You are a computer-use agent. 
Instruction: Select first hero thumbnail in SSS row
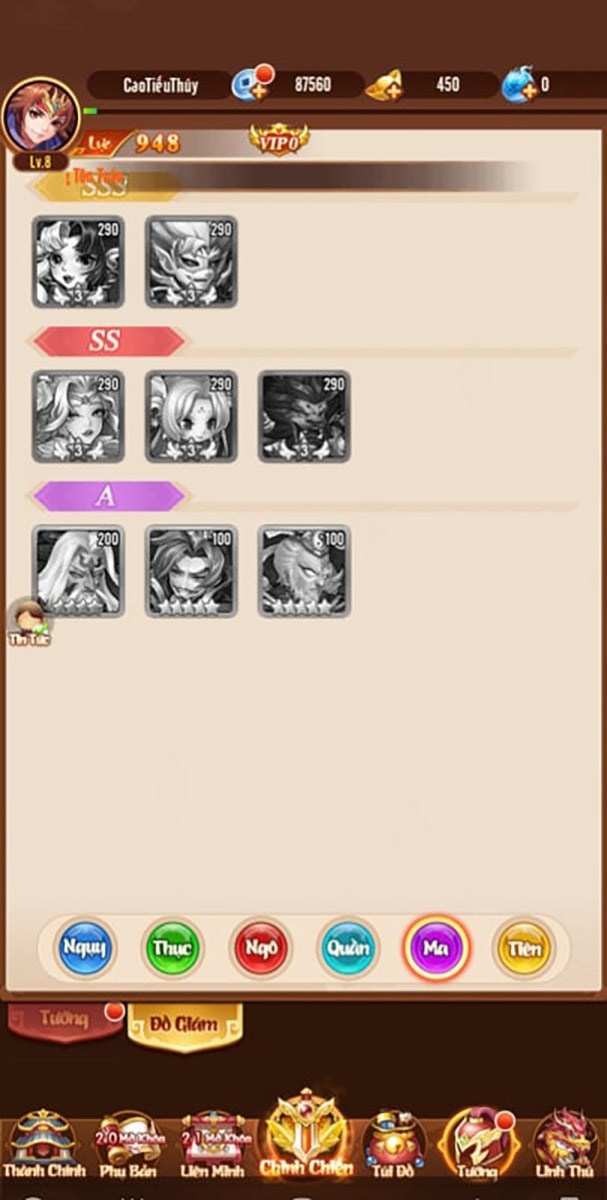click(78, 261)
